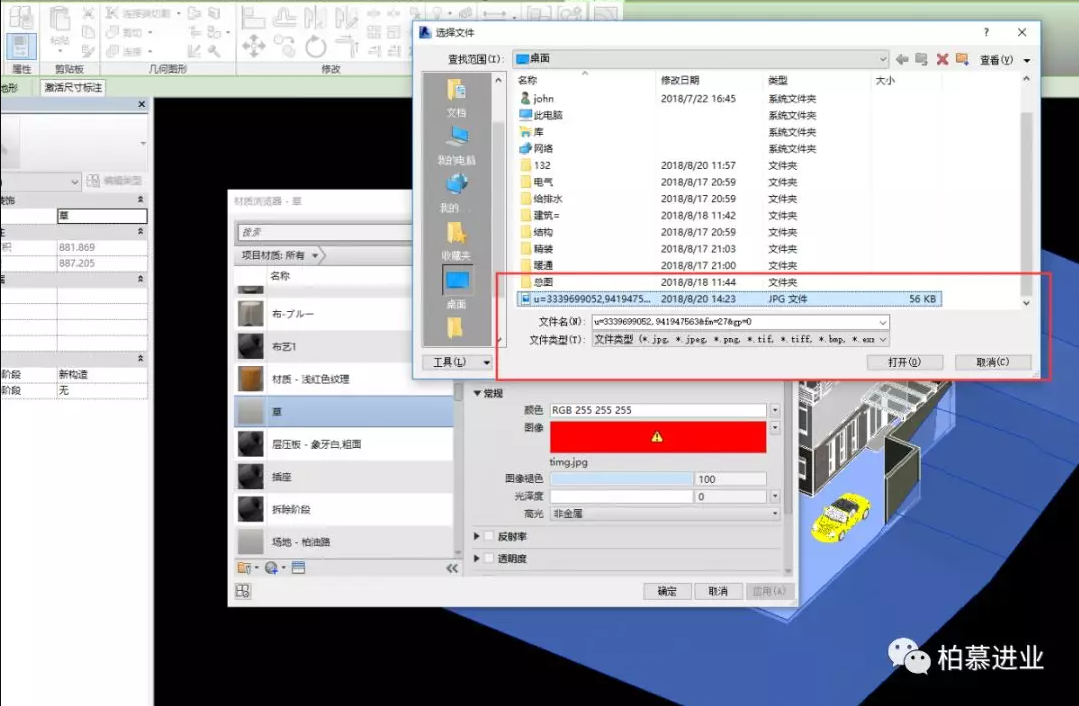Image resolution: width=1079 pixels, height=706 pixels.
Task: Go up one folder level in file dialog
Action: click(921, 59)
